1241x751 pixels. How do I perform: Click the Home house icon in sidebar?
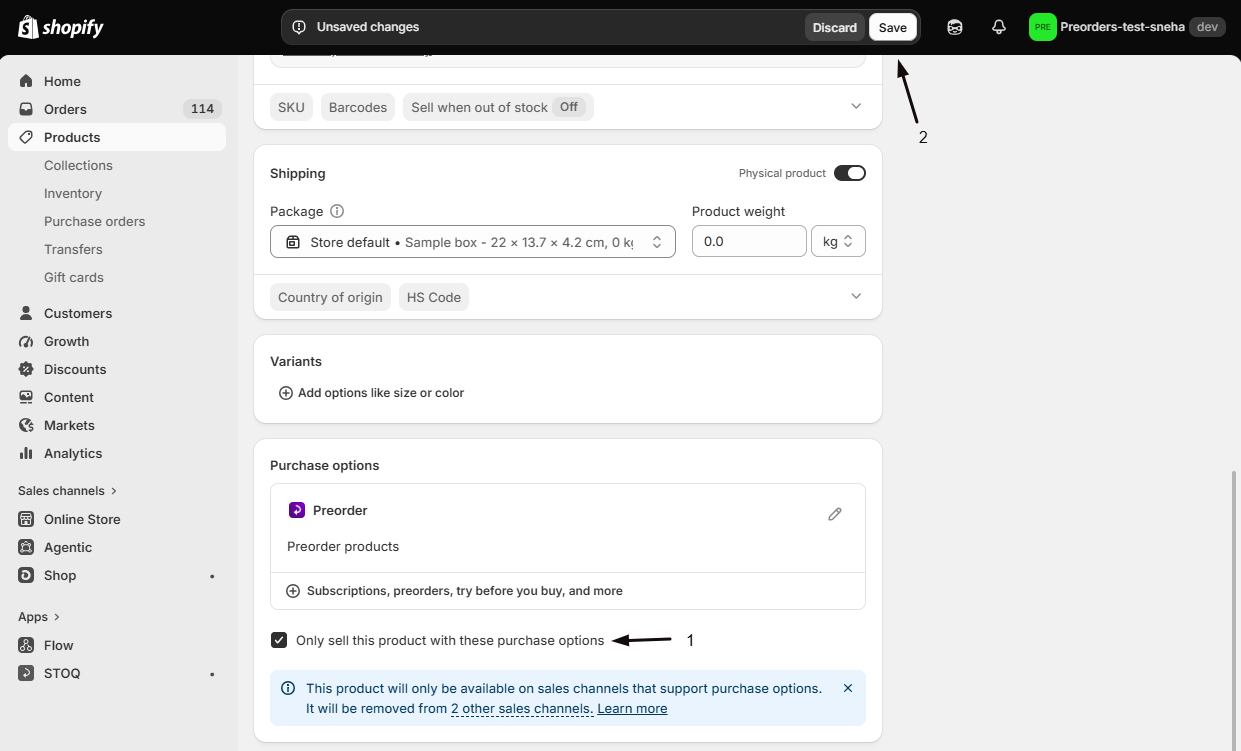(x=26, y=81)
